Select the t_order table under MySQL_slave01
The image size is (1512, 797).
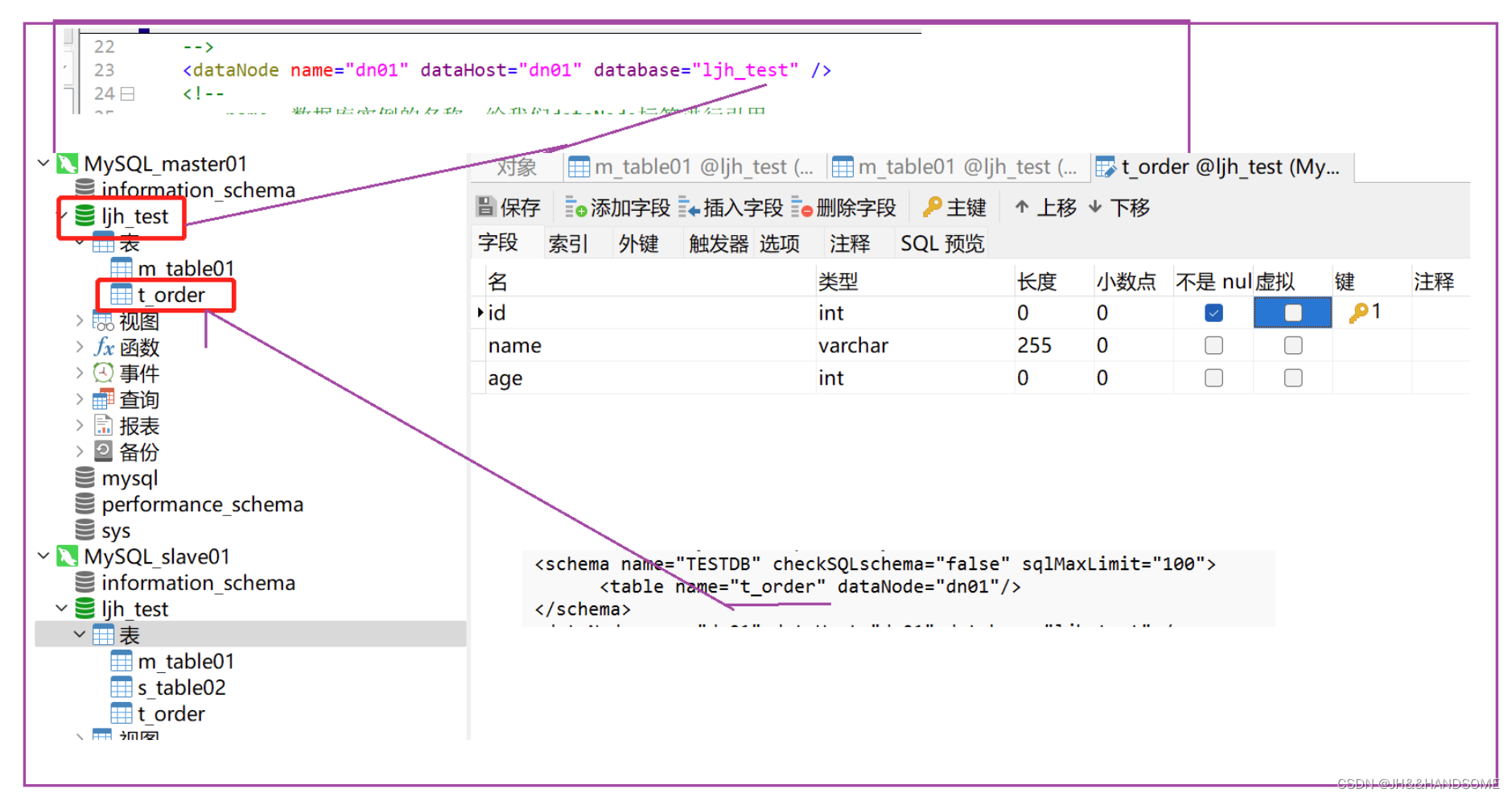click(x=171, y=713)
